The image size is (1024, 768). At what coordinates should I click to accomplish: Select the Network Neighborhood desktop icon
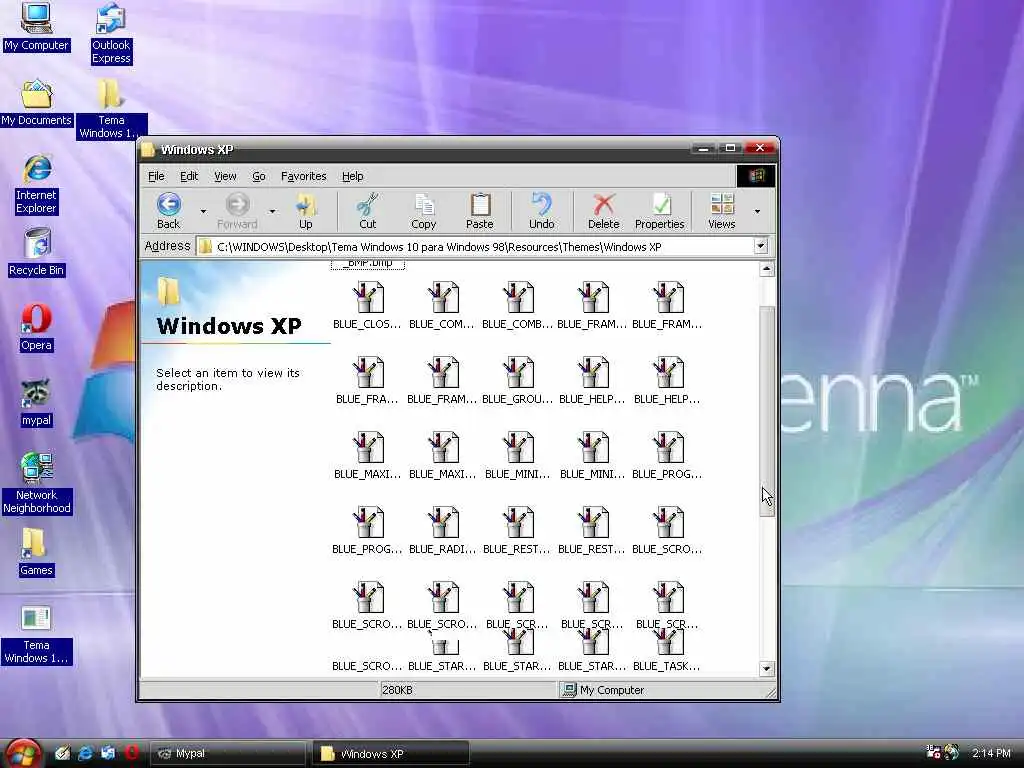[37, 483]
